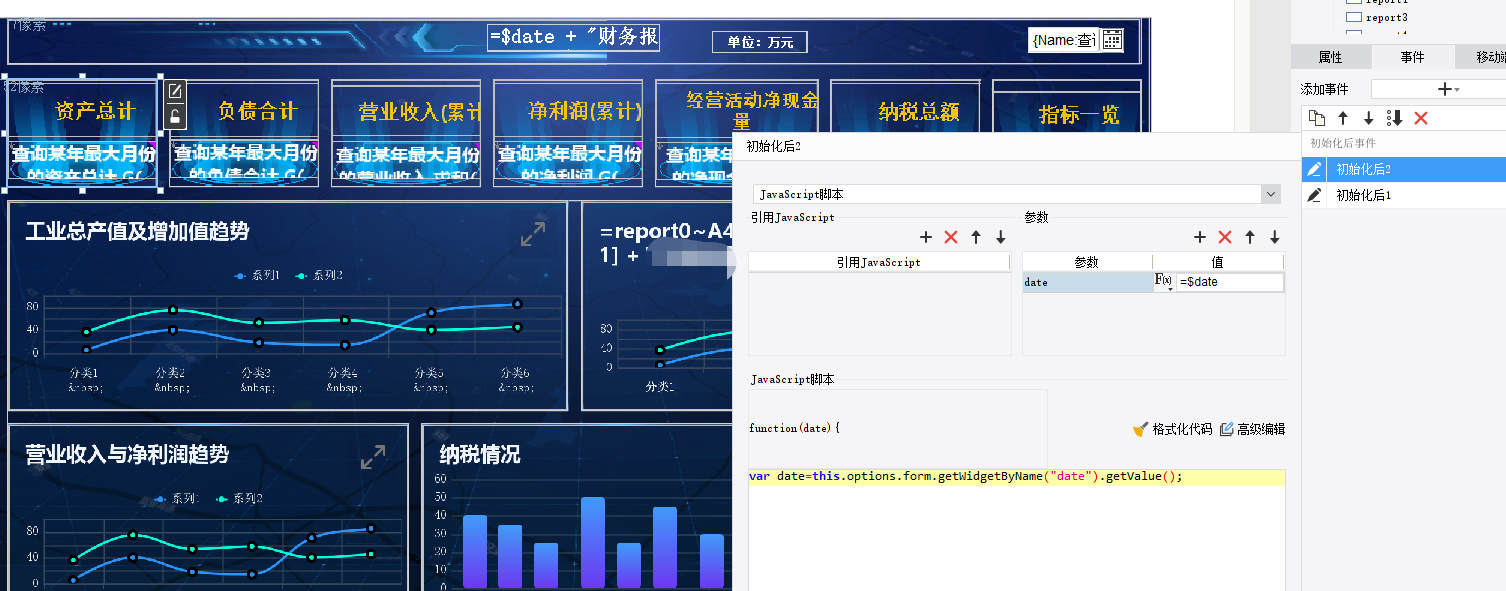The image size is (1506, 591).
Task: Click the edit icon beside 资产总计 block
Action: click(x=175, y=92)
